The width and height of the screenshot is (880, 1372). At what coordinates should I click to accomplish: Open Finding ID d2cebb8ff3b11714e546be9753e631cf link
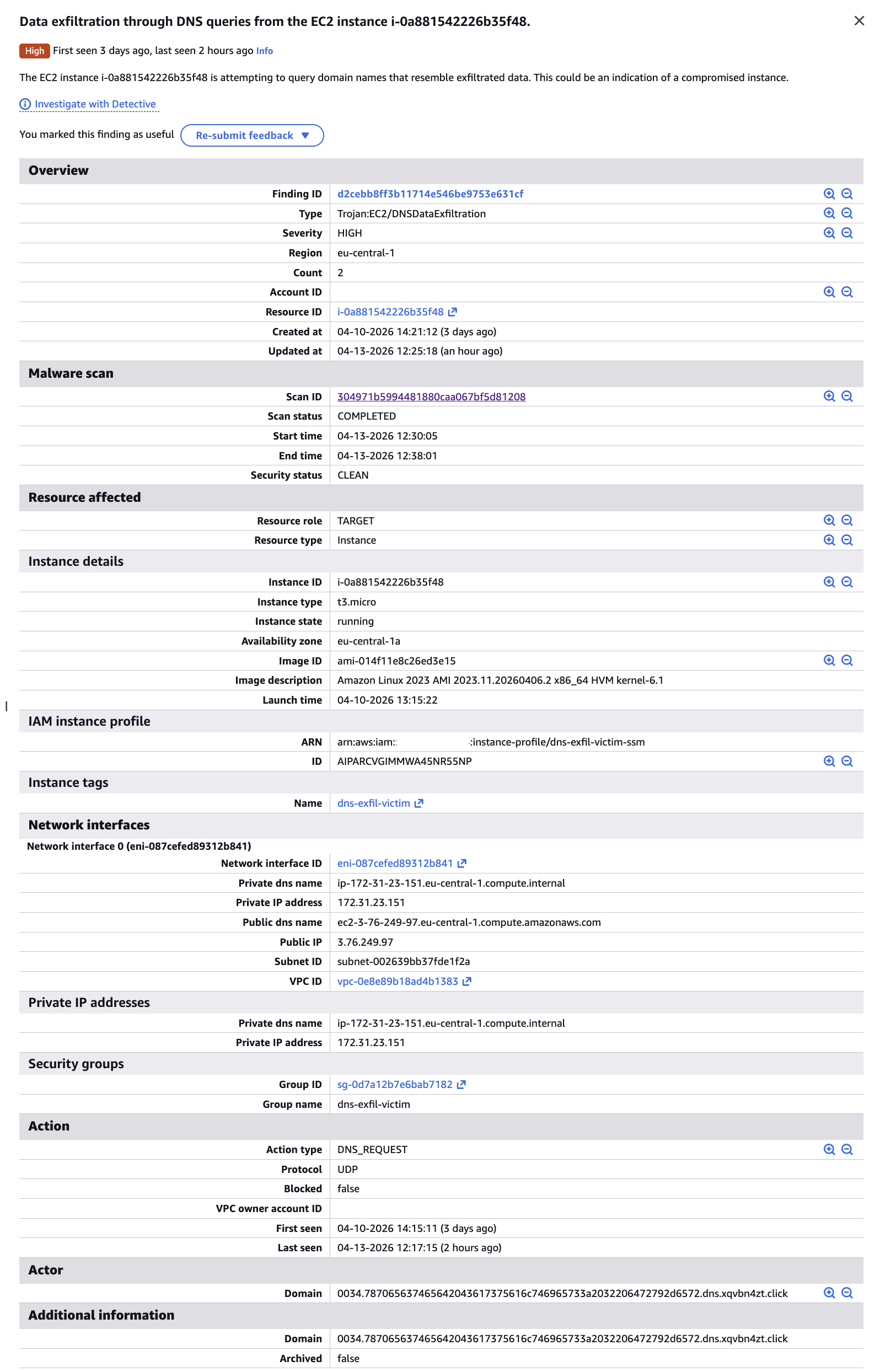pos(430,194)
